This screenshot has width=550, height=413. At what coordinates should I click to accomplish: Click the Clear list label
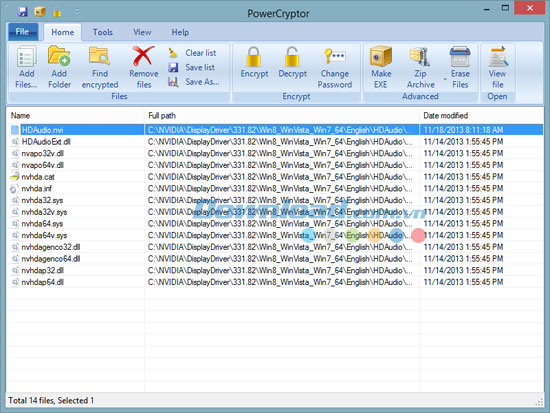tap(201, 53)
